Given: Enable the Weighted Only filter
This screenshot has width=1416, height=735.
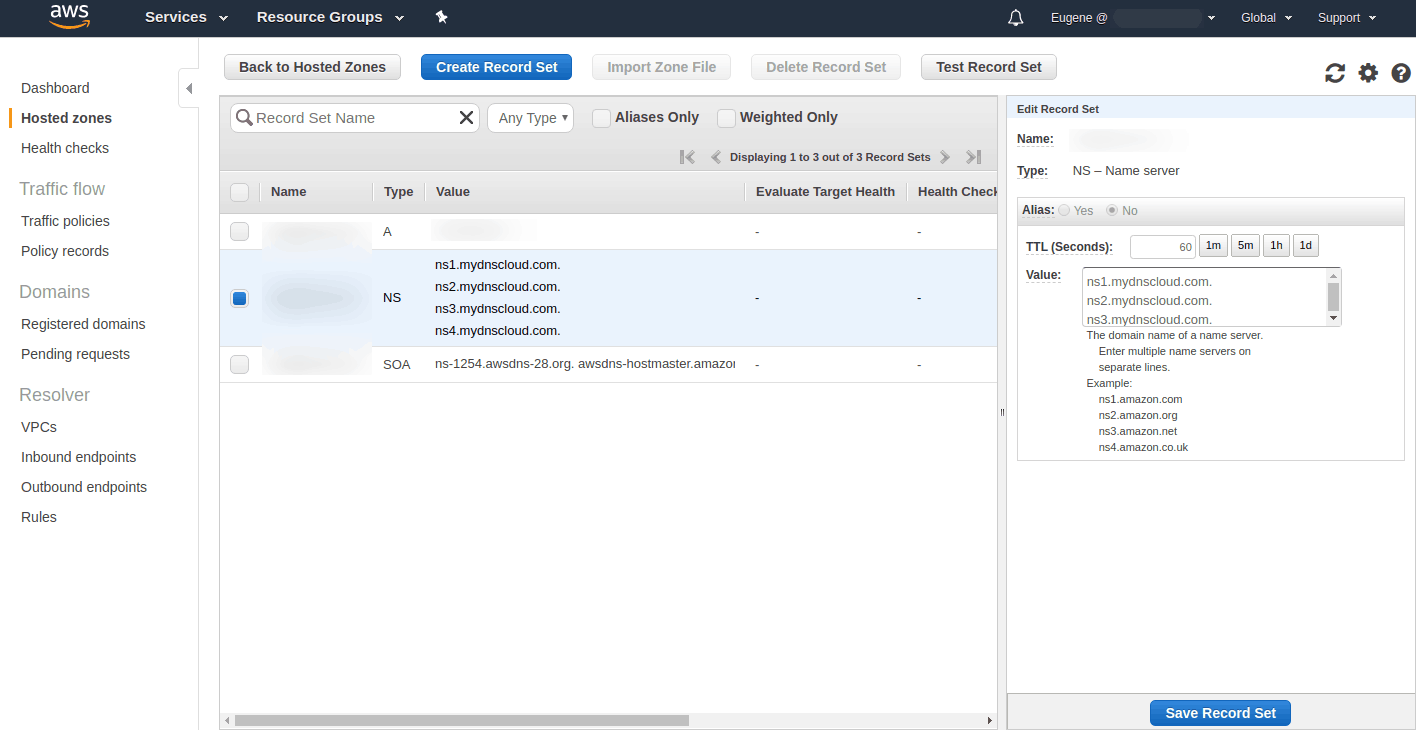Looking at the screenshot, I should 726,117.
